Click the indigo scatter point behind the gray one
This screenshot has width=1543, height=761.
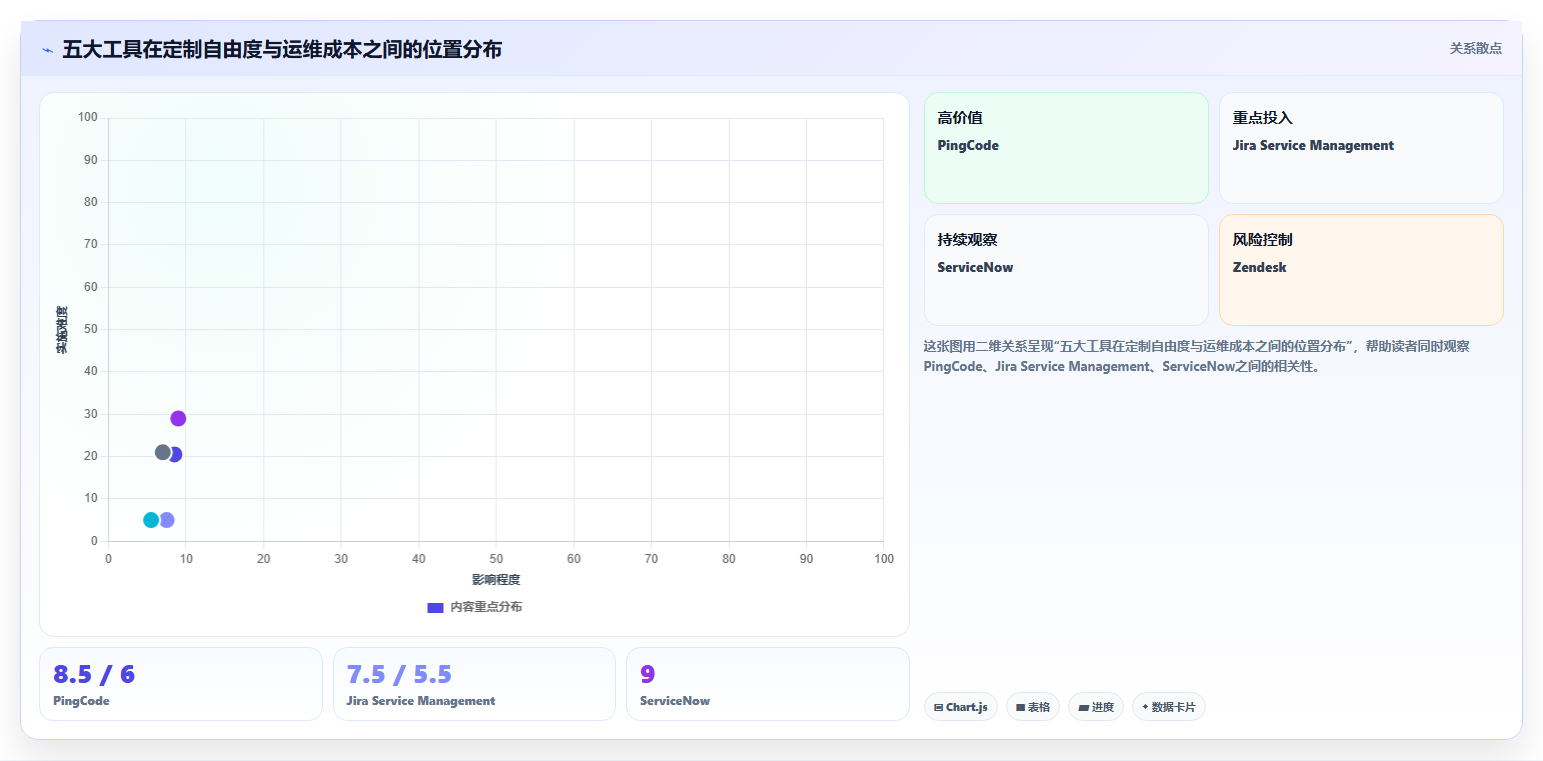point(176,454)
